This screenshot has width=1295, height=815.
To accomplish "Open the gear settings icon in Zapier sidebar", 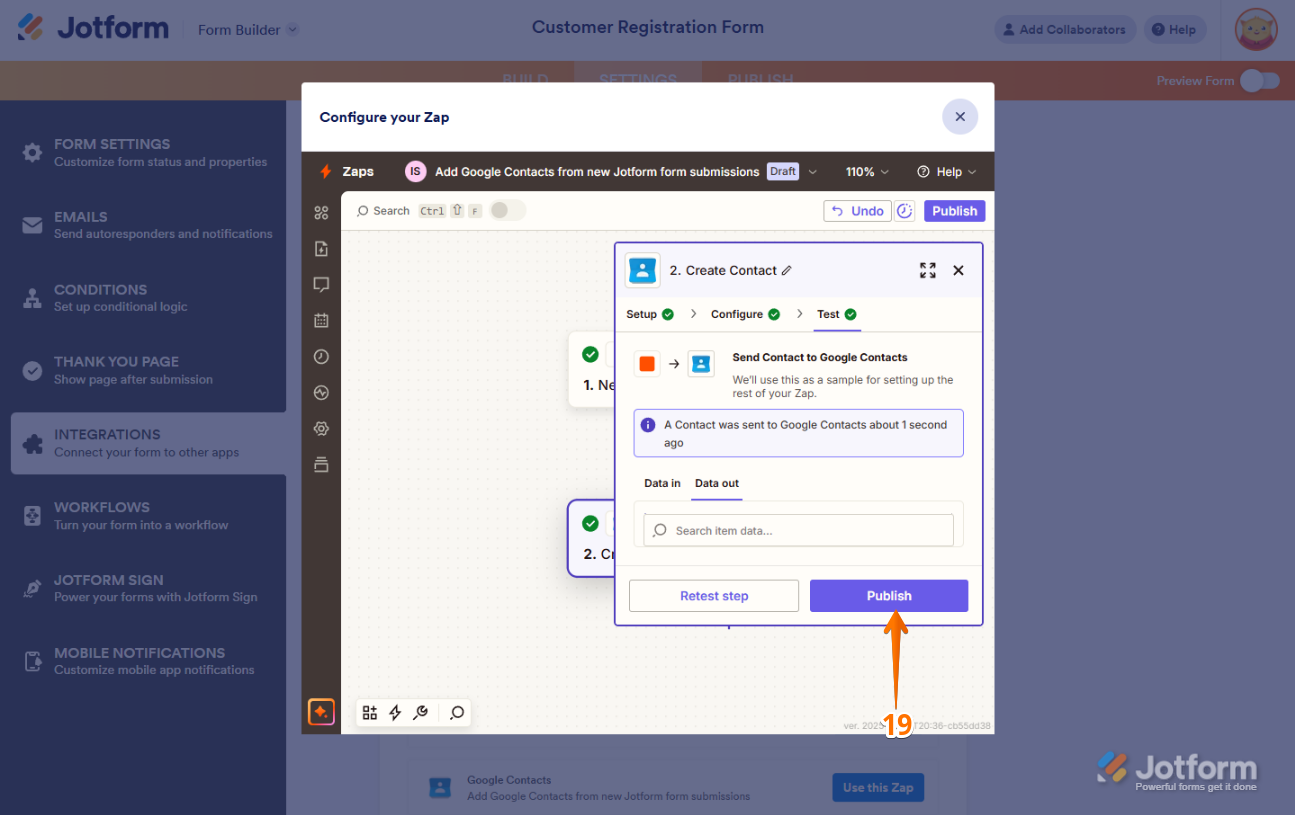I will [x=321, y=428].
